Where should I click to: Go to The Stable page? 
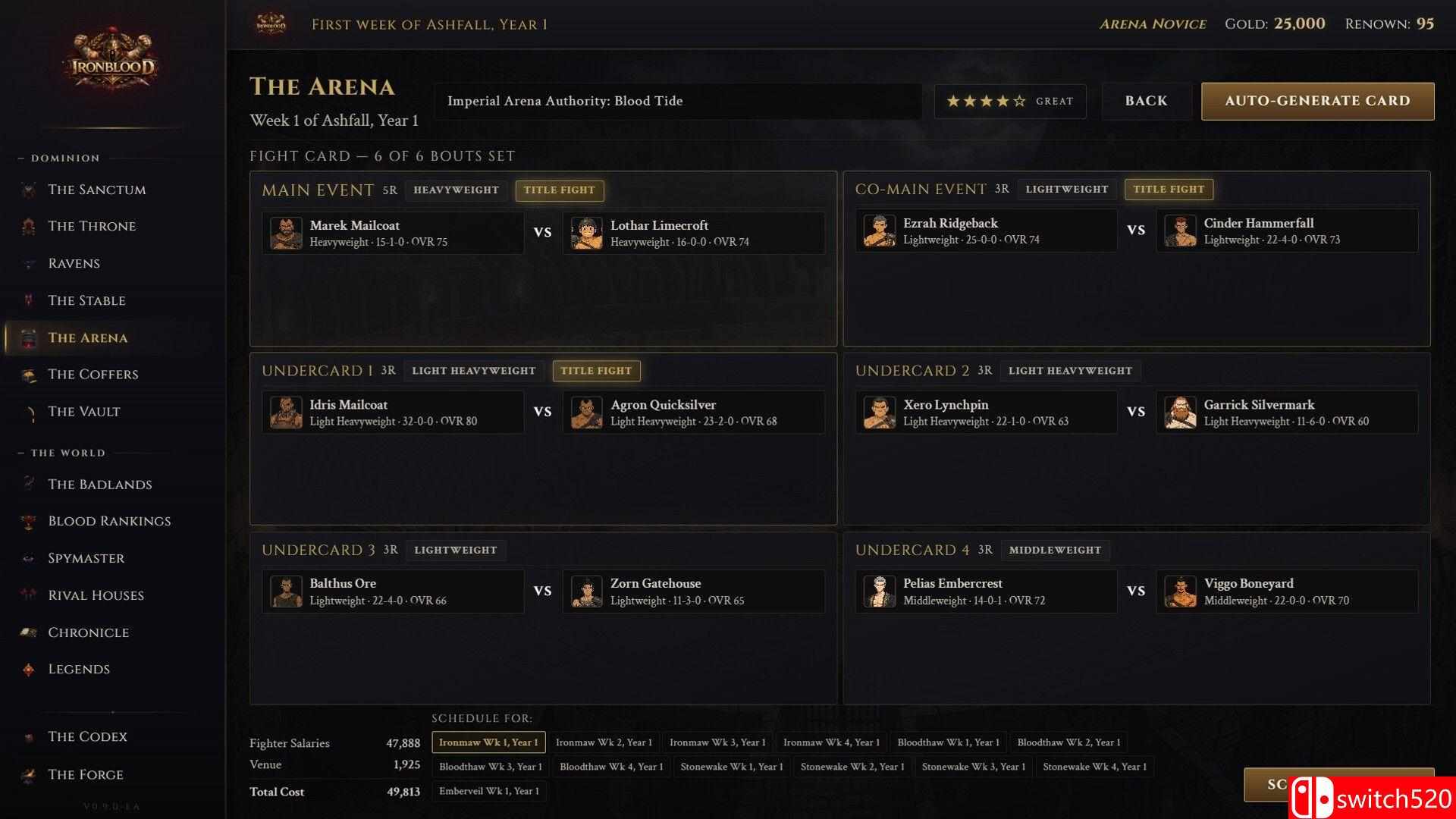tap(114, 300)
